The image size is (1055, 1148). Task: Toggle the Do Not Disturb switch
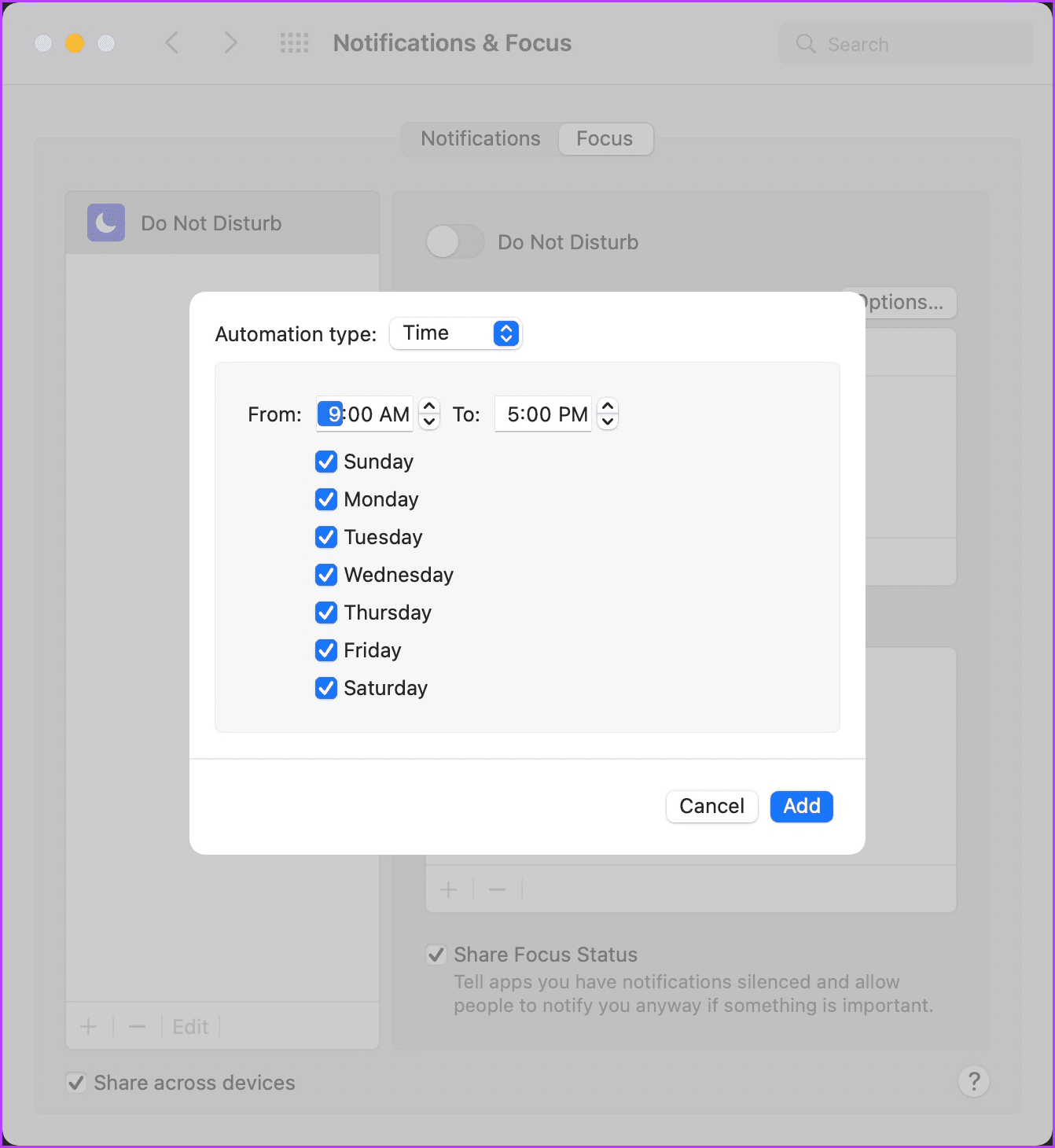pos(454,241)
